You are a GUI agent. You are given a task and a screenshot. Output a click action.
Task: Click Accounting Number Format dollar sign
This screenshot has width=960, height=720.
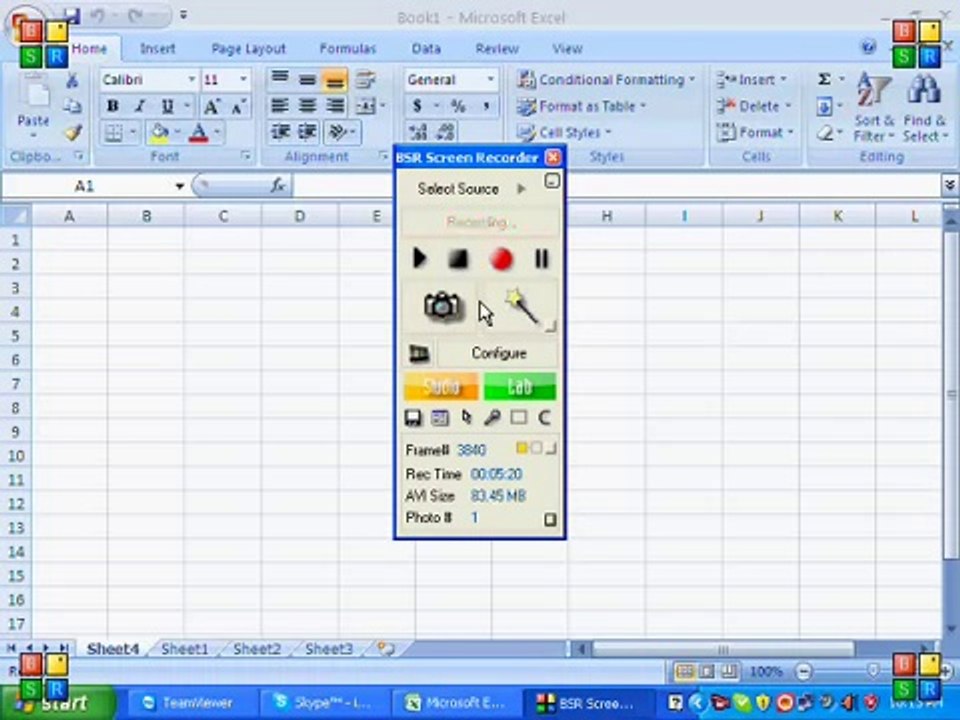tap(417, 106)
